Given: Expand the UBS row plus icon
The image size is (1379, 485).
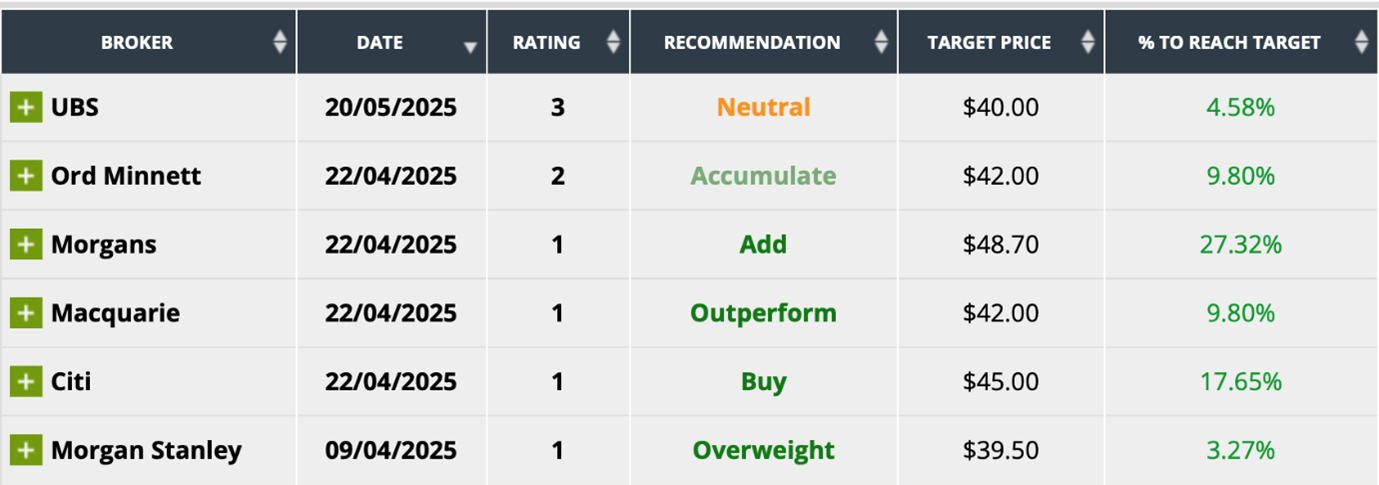Looking at the screenshot, I should pos(26,107).
